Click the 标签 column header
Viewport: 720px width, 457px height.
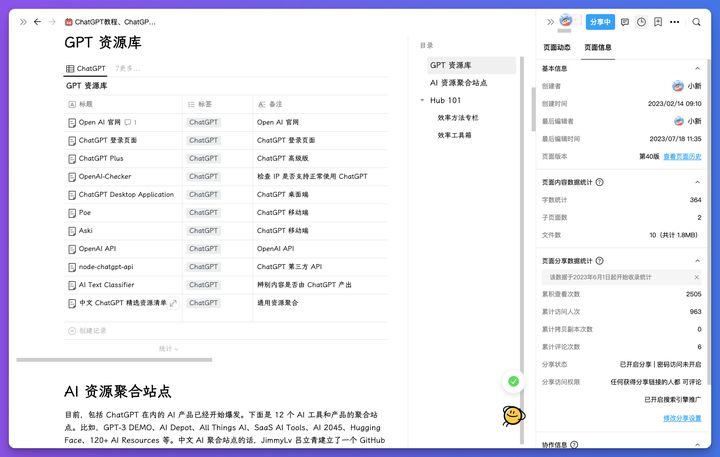[218, 104]
